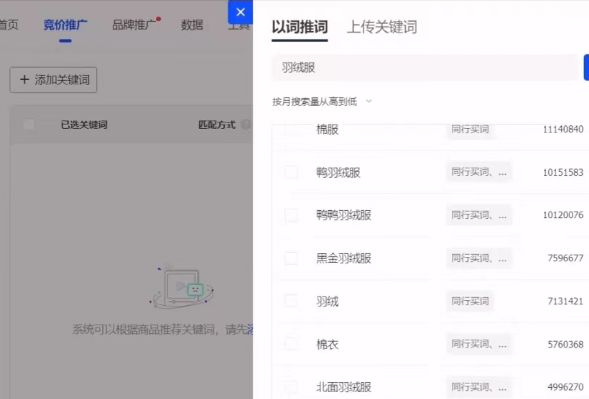Click the 同行买词 tag on 黑金羽绒服 row
The height and width of the screenshot is (399, 589).
coord(479,258)
